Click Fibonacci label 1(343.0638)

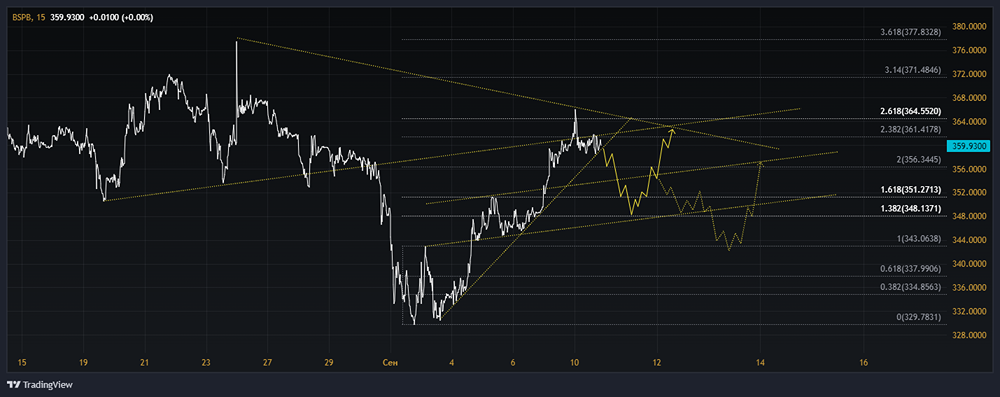click(x=920, y=239)
